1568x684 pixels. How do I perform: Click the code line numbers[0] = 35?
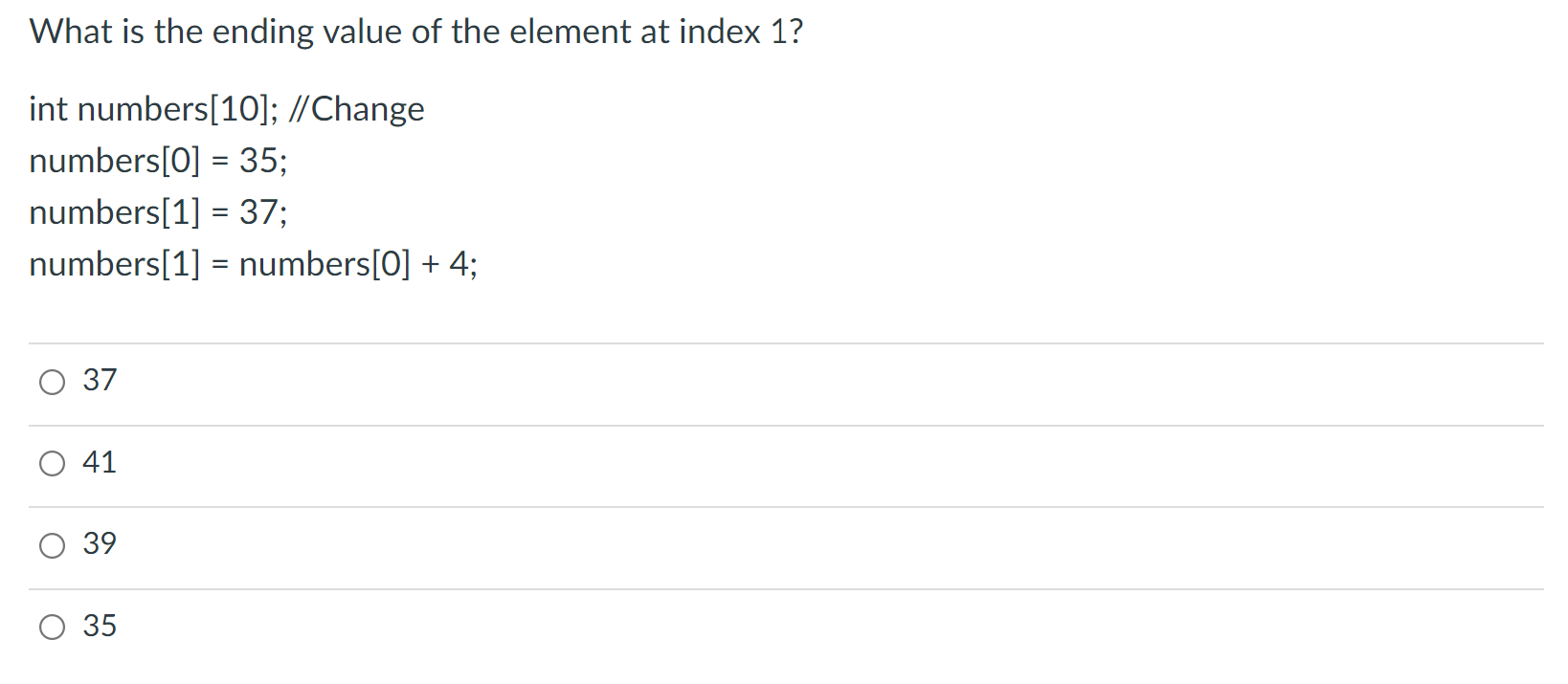[158, 161]
